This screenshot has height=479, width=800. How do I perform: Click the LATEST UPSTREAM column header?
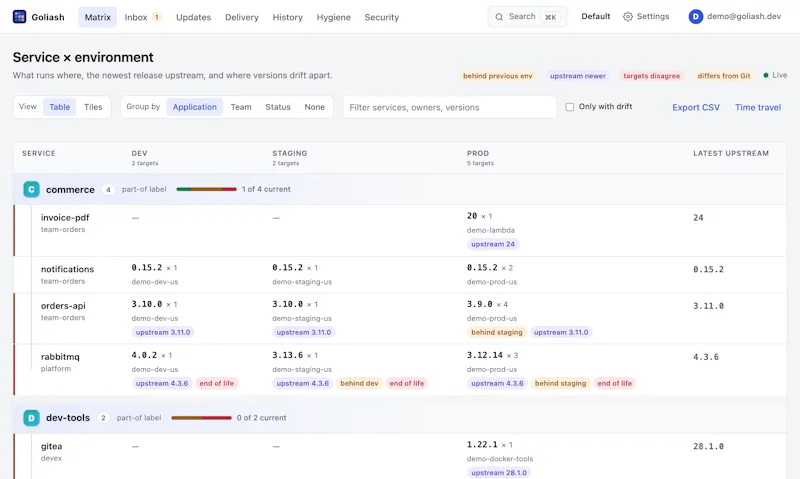(x=731, y=153)
